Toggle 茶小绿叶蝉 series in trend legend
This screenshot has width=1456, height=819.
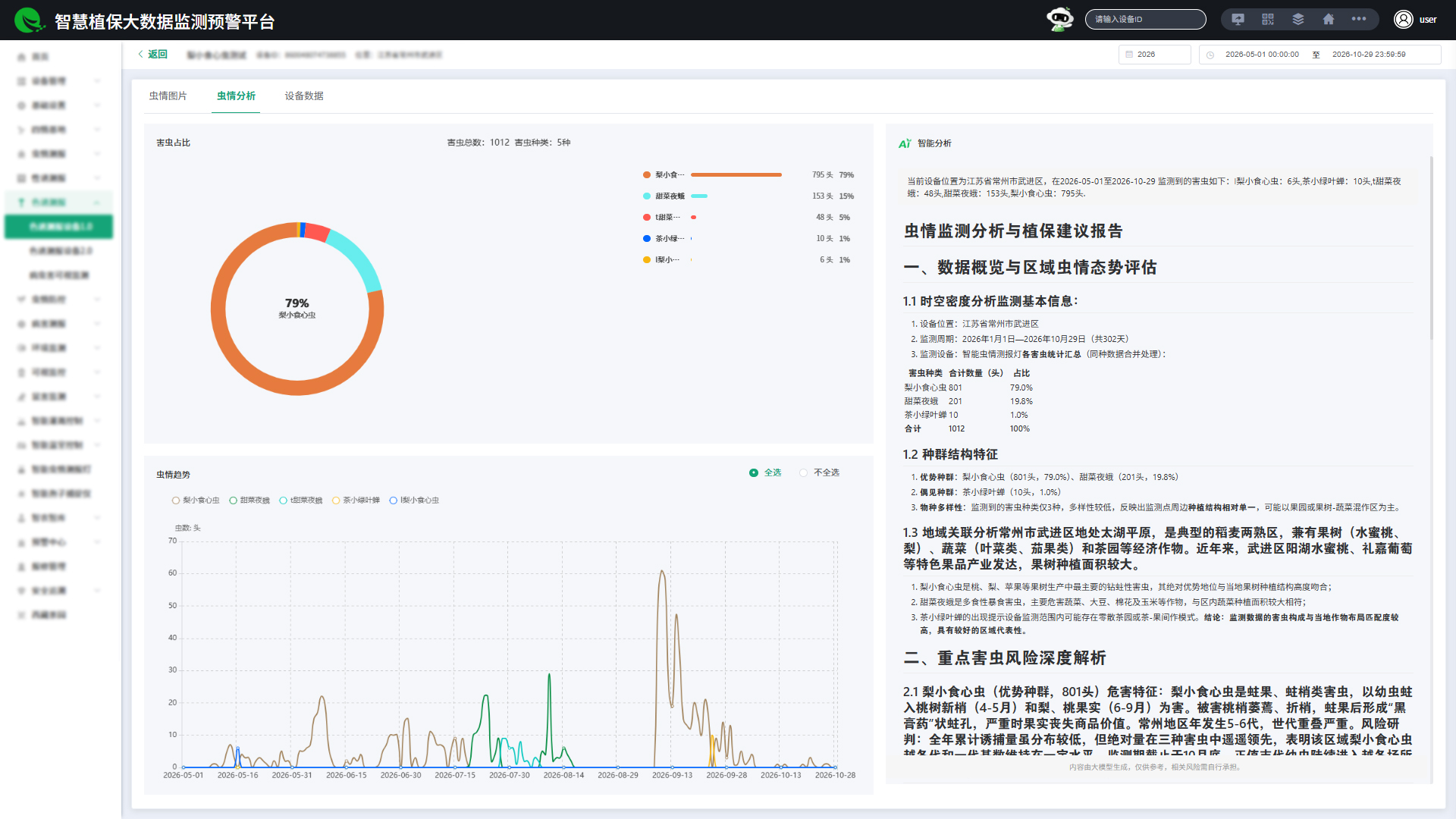coord(356,500)
